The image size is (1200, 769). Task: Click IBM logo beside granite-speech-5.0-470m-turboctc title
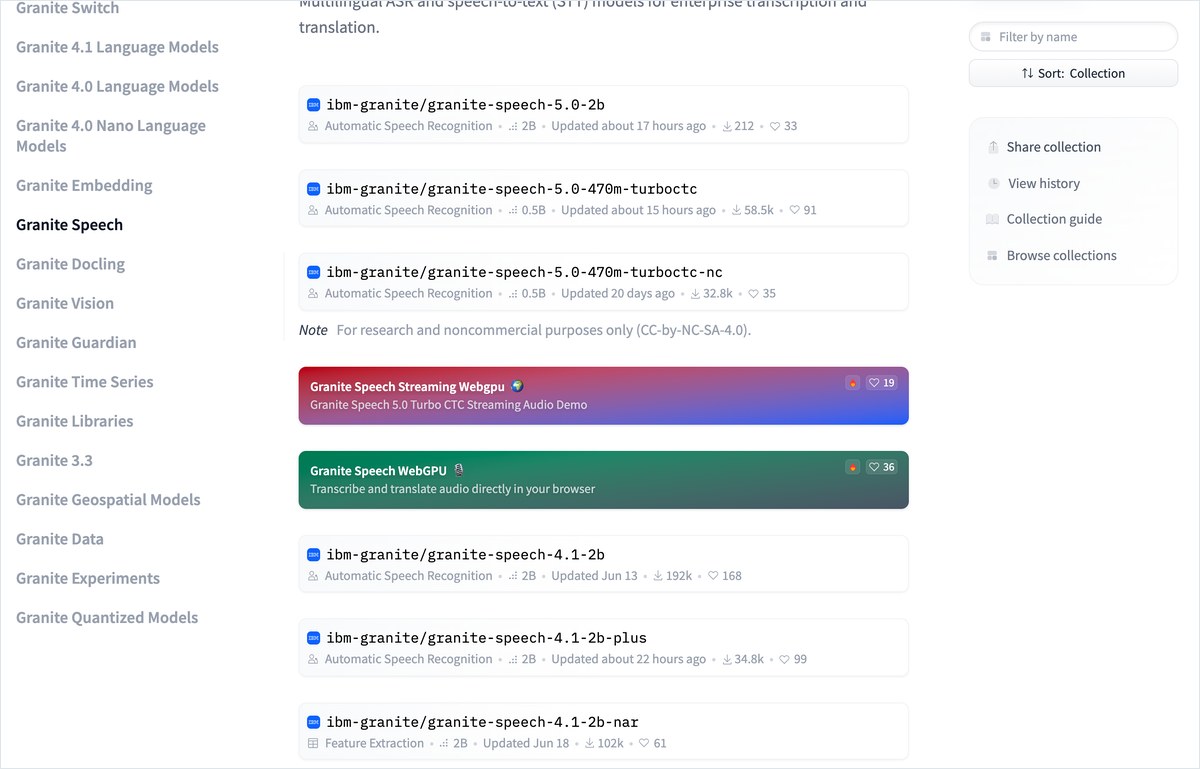coord(313,189)
